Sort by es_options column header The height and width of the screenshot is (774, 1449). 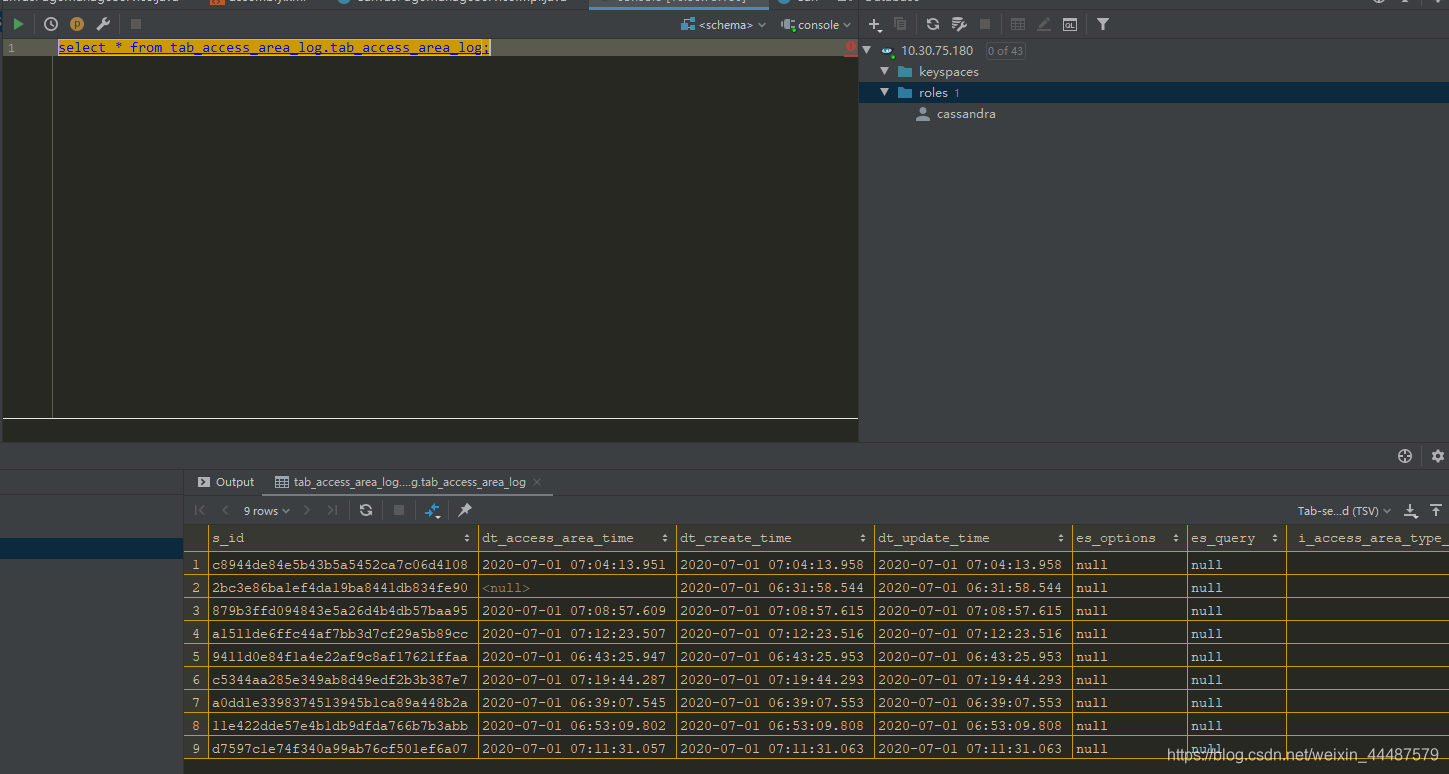pos(1129,538)
